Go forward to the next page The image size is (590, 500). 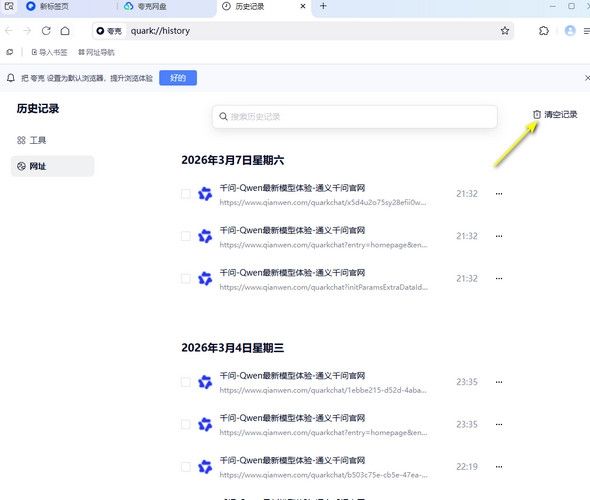point(27,31)
